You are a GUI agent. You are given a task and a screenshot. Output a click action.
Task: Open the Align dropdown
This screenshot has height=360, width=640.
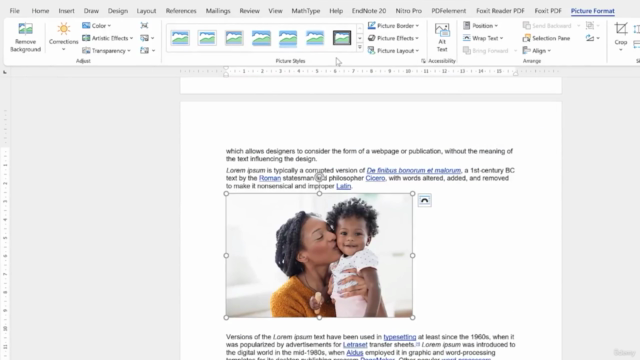point(537,51)
